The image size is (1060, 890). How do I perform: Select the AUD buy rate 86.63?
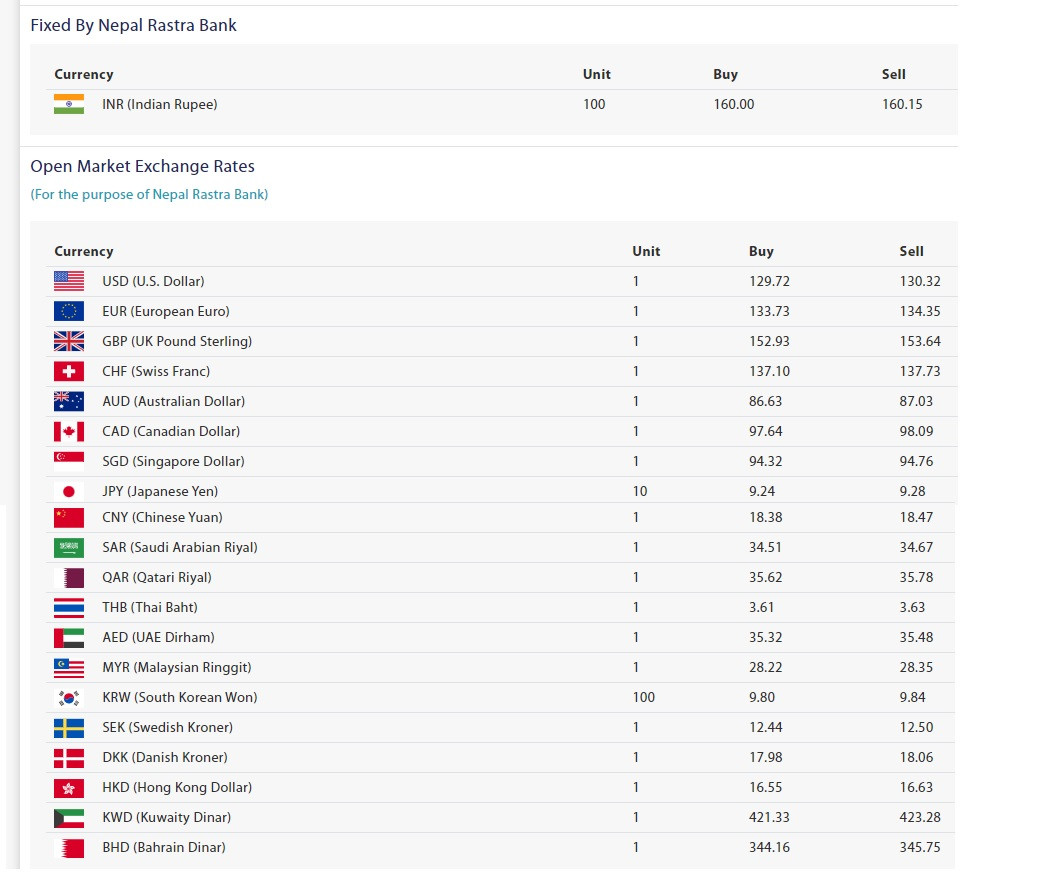[x=765, y=401]
